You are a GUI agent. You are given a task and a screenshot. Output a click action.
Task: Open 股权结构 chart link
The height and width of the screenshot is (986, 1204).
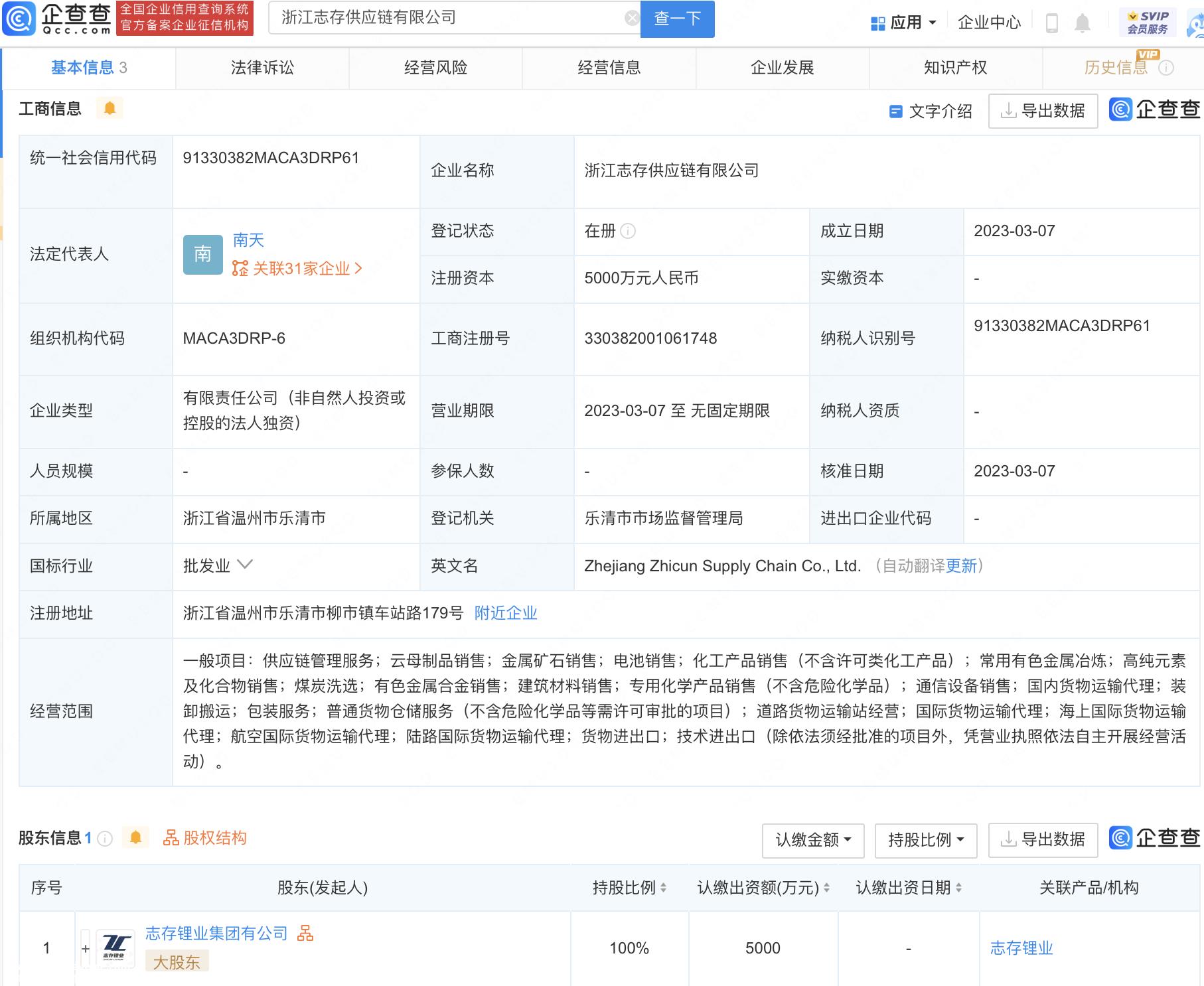tap(205, 838)
